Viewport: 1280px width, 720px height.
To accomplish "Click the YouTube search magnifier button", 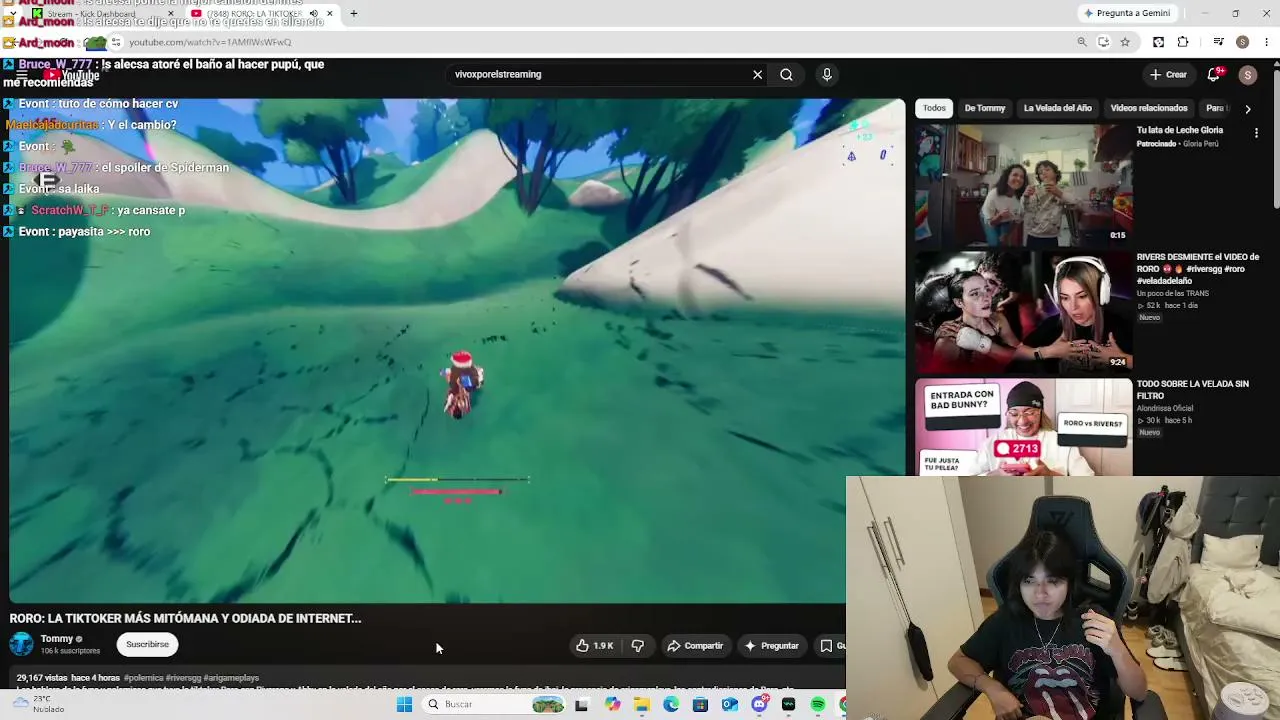I will click(786, 74).
